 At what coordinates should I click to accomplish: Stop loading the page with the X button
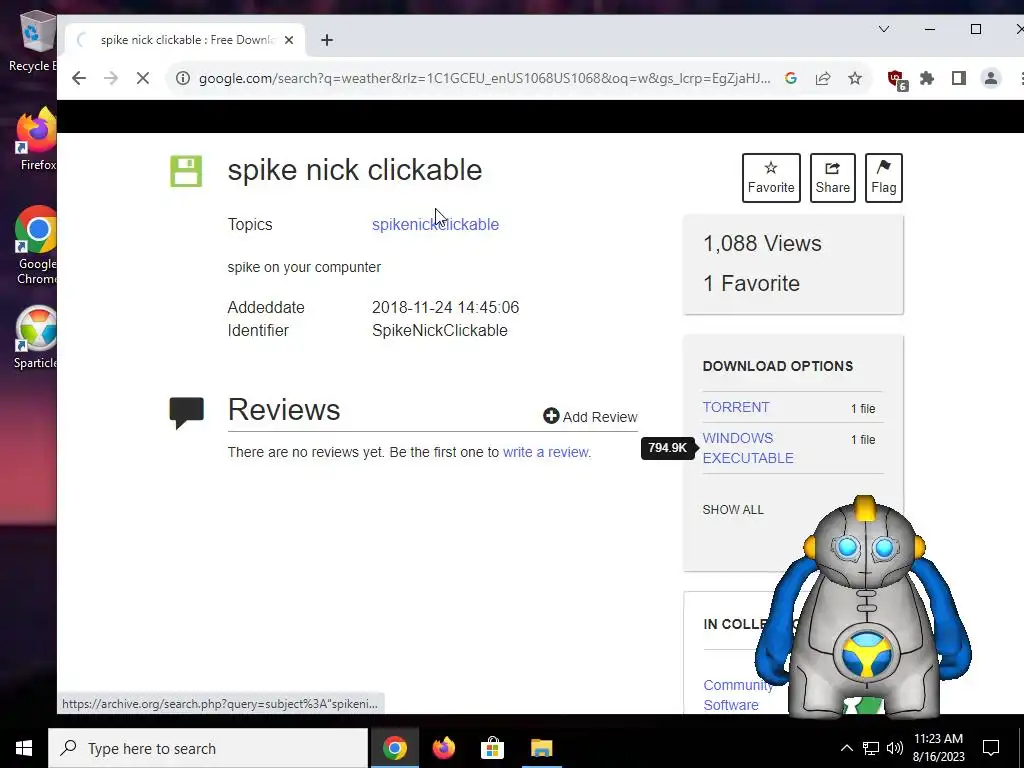tap(143, 78)
